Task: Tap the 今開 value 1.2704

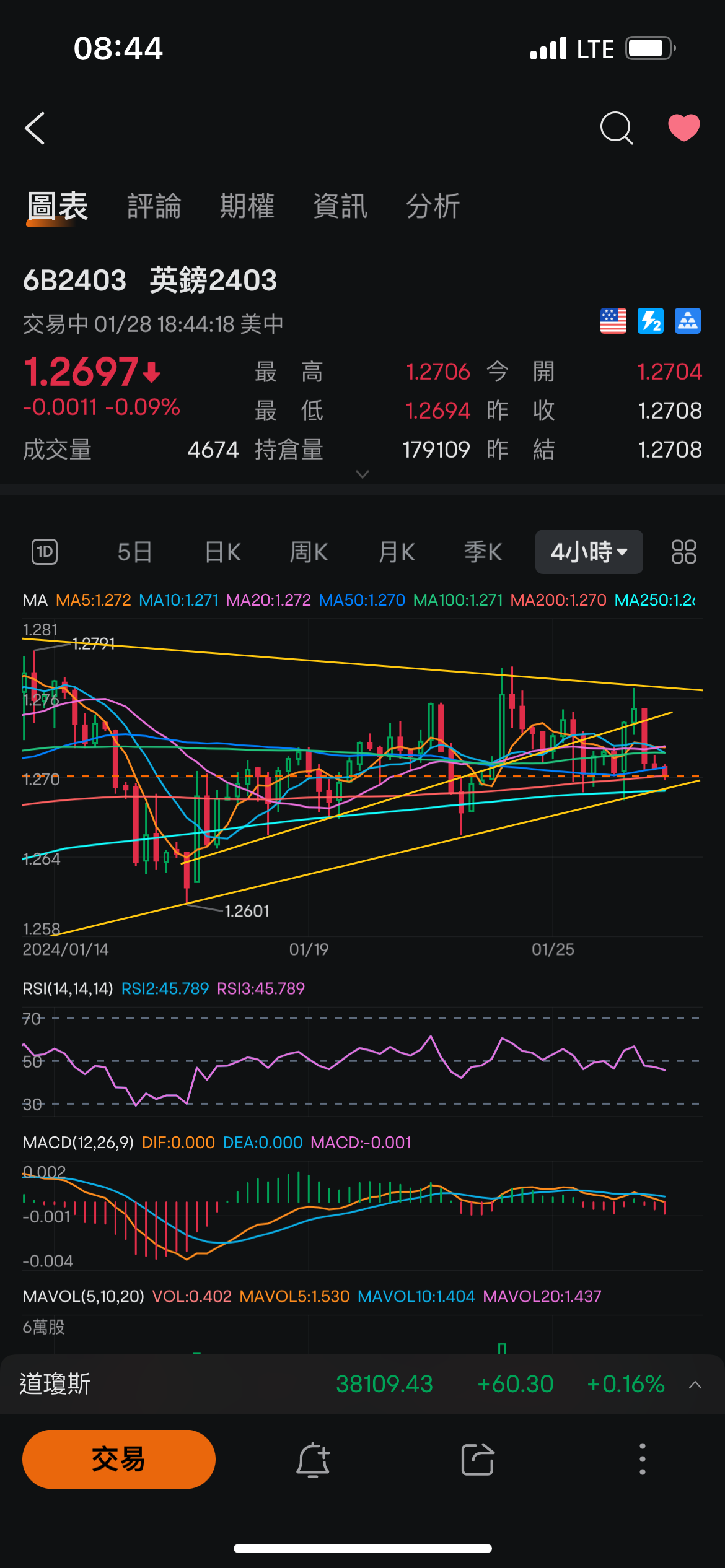Action: click(x=670, y=372)
